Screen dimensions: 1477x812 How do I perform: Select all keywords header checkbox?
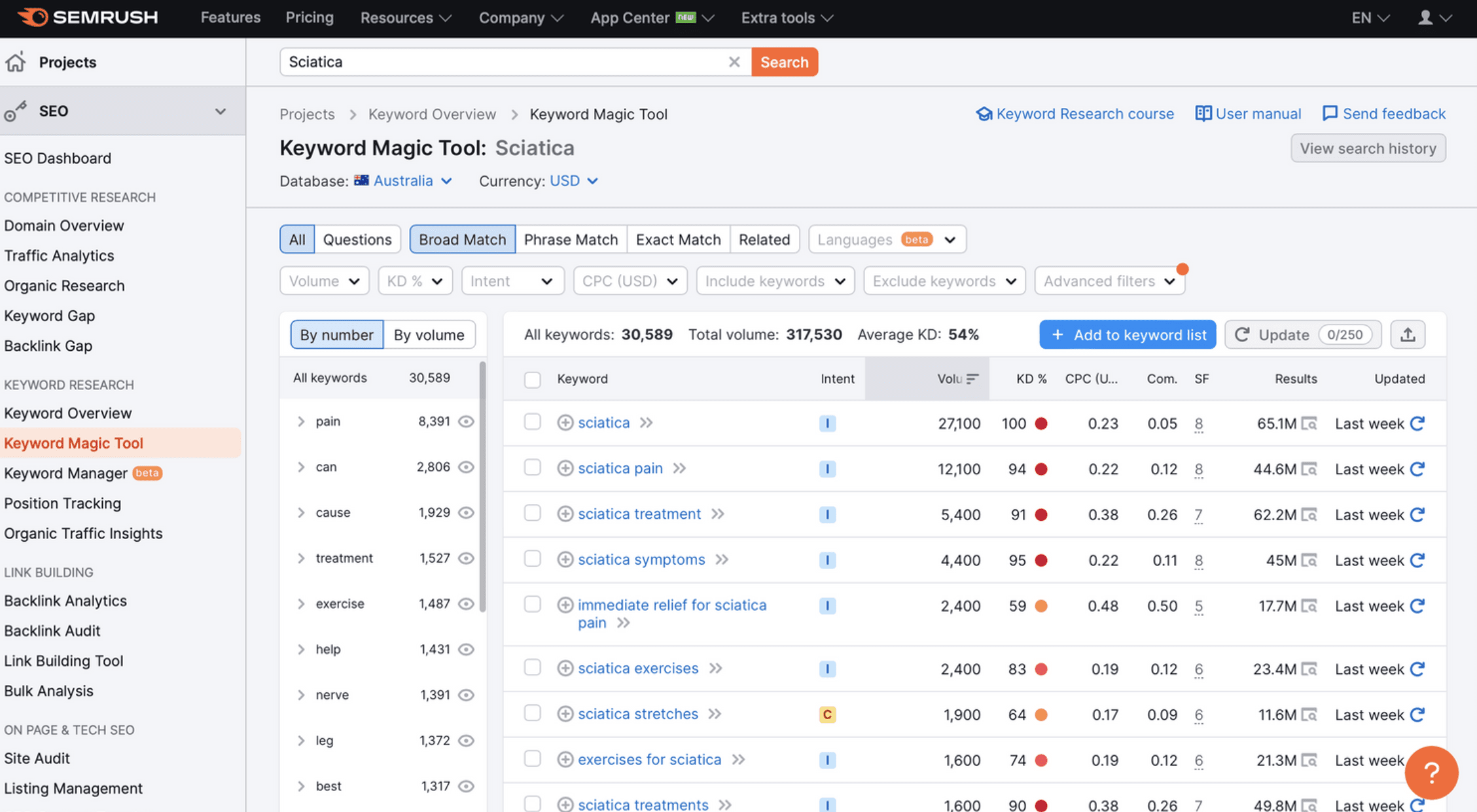point(532,380)
